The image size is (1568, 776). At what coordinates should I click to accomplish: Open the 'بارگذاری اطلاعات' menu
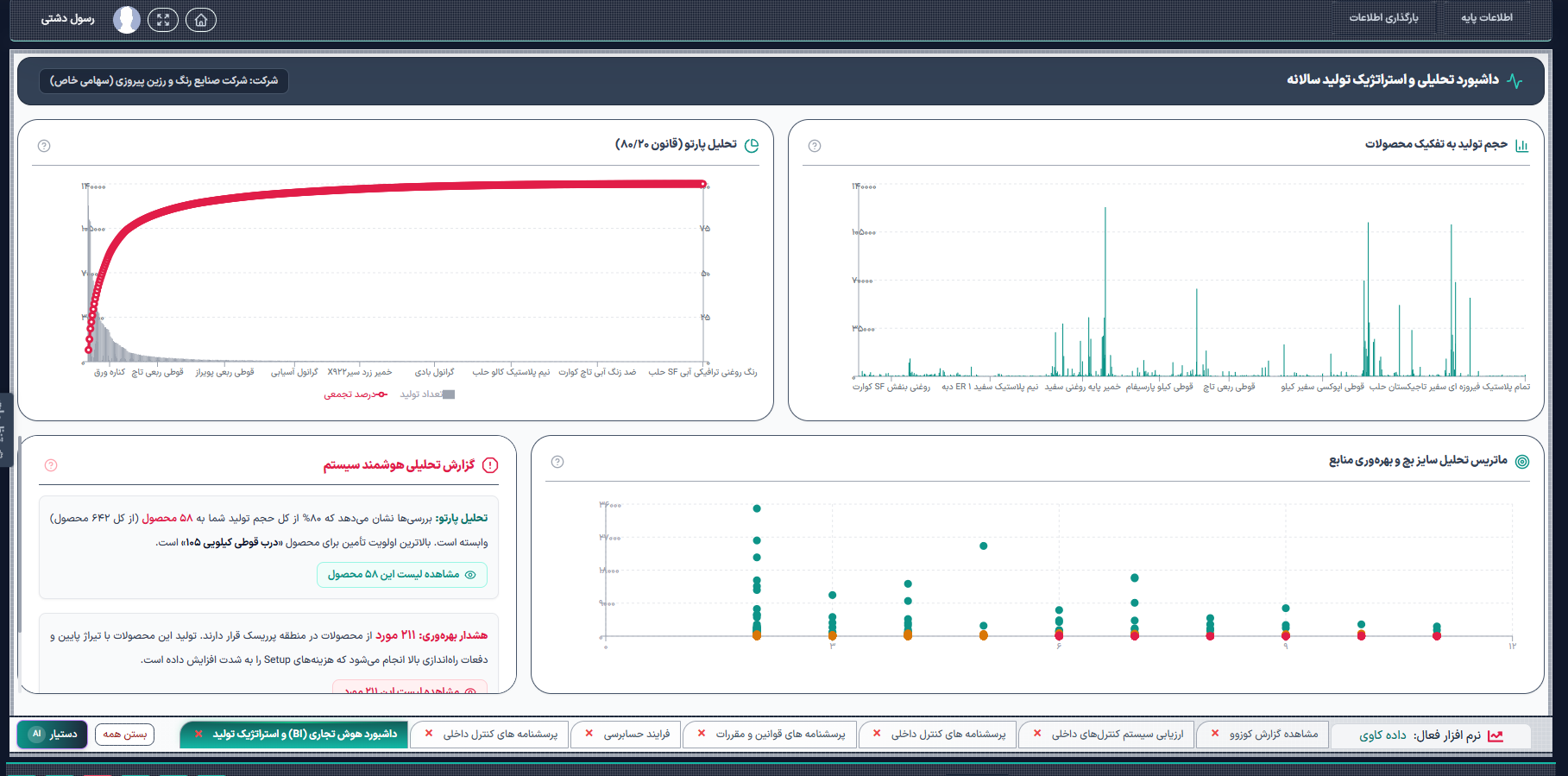[1384, 17]
